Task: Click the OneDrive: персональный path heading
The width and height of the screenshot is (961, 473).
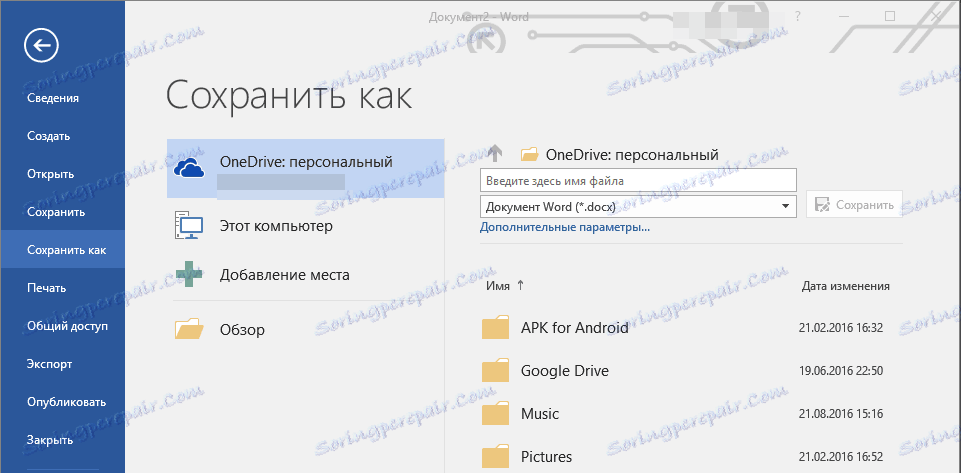Action: (x=632, y=154)
